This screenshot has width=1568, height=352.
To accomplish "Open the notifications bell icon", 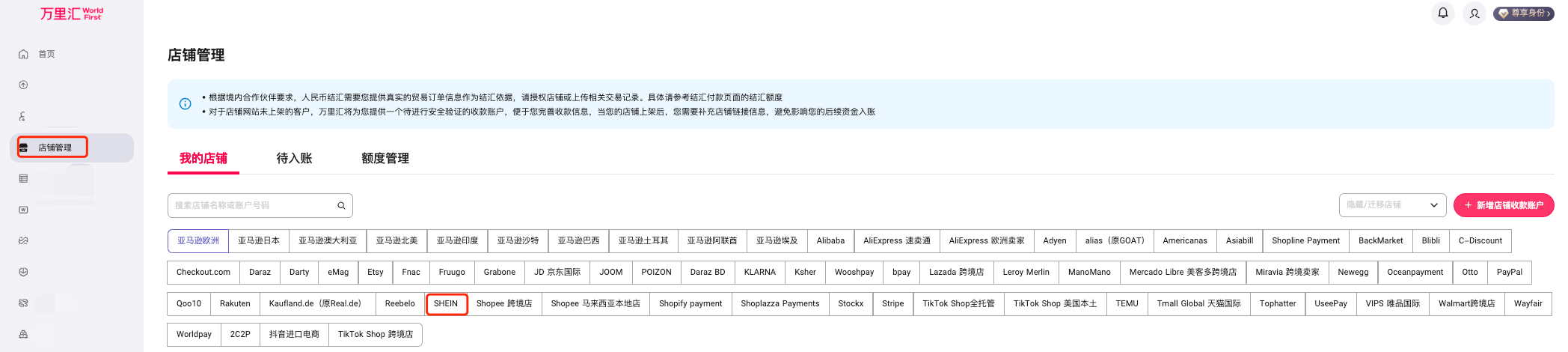I will (x=1443, y=13).
